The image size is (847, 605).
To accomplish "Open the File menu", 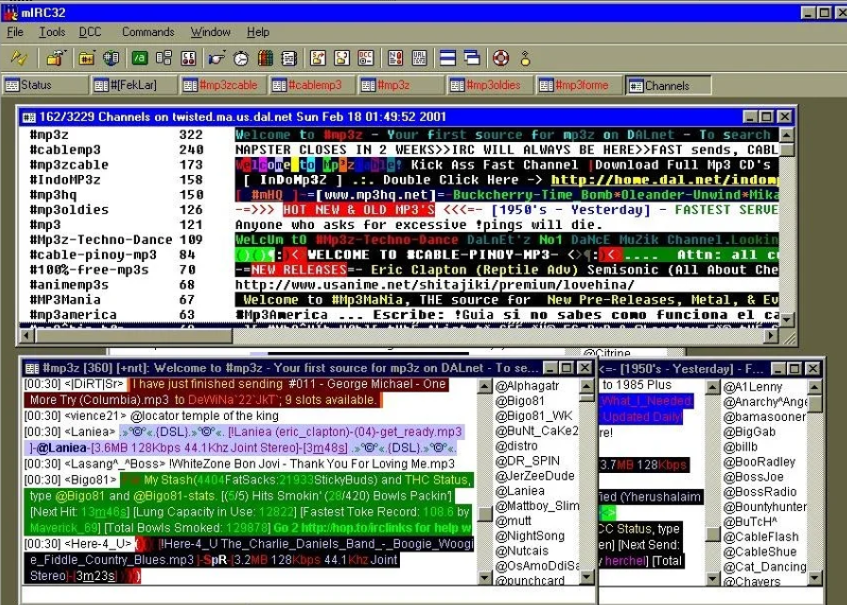I will point(15,32).
